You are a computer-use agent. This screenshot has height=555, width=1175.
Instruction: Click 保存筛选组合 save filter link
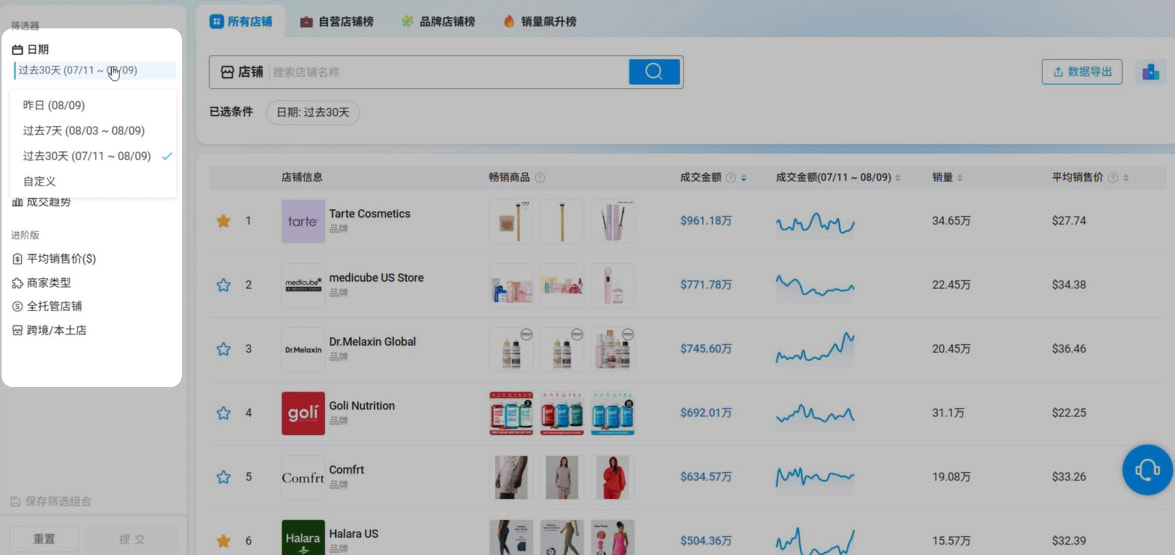click(x=52, y=501)
